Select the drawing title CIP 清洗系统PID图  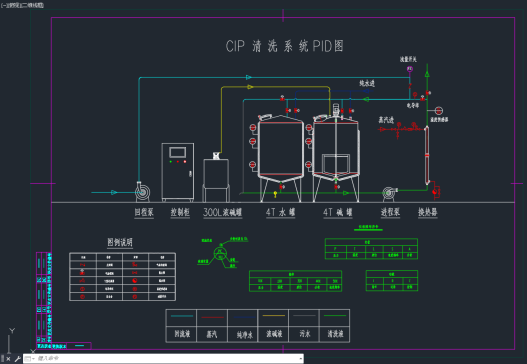coord(284,46)
